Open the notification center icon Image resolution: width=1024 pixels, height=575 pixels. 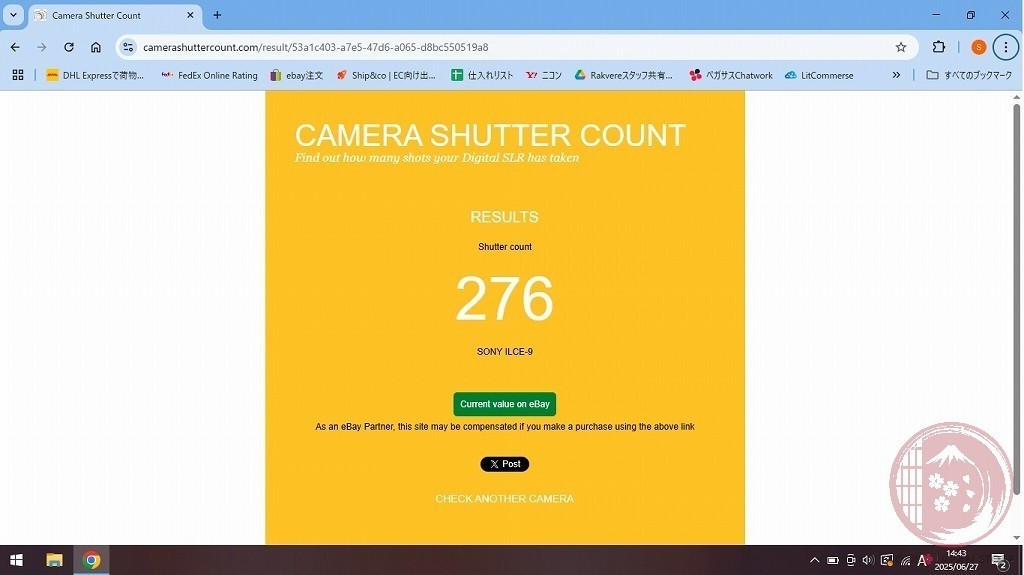tap(999, 561)
